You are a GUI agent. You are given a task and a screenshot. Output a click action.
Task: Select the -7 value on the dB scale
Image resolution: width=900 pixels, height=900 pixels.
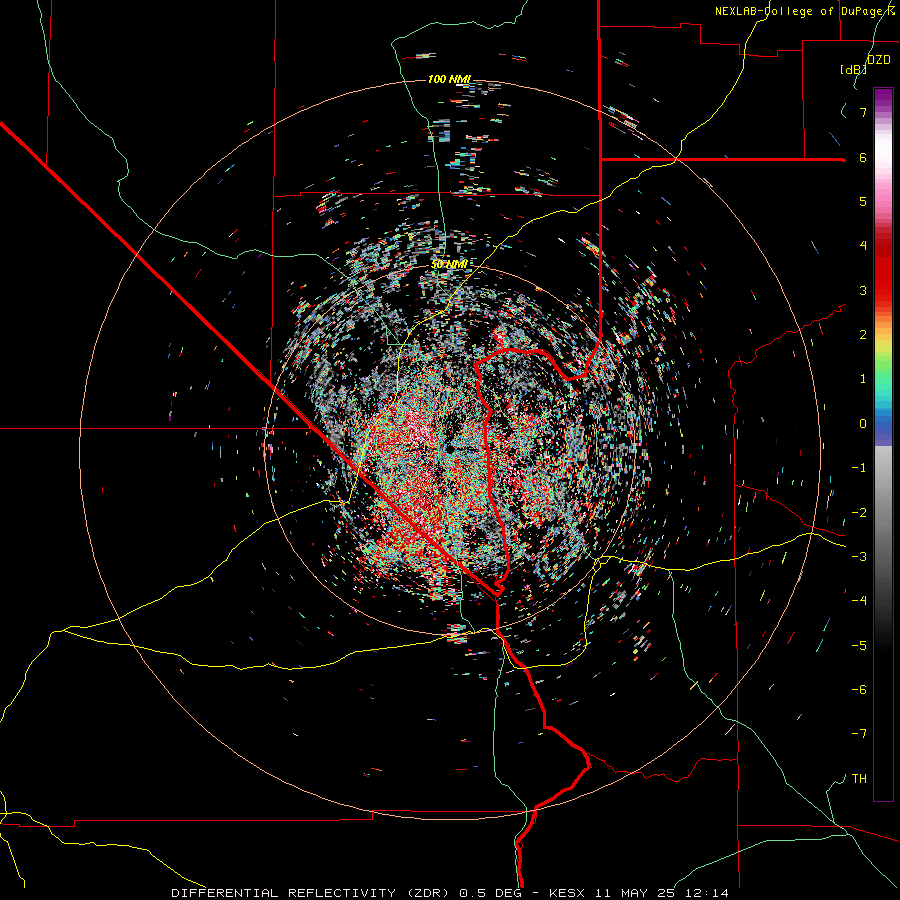point(859,734)
